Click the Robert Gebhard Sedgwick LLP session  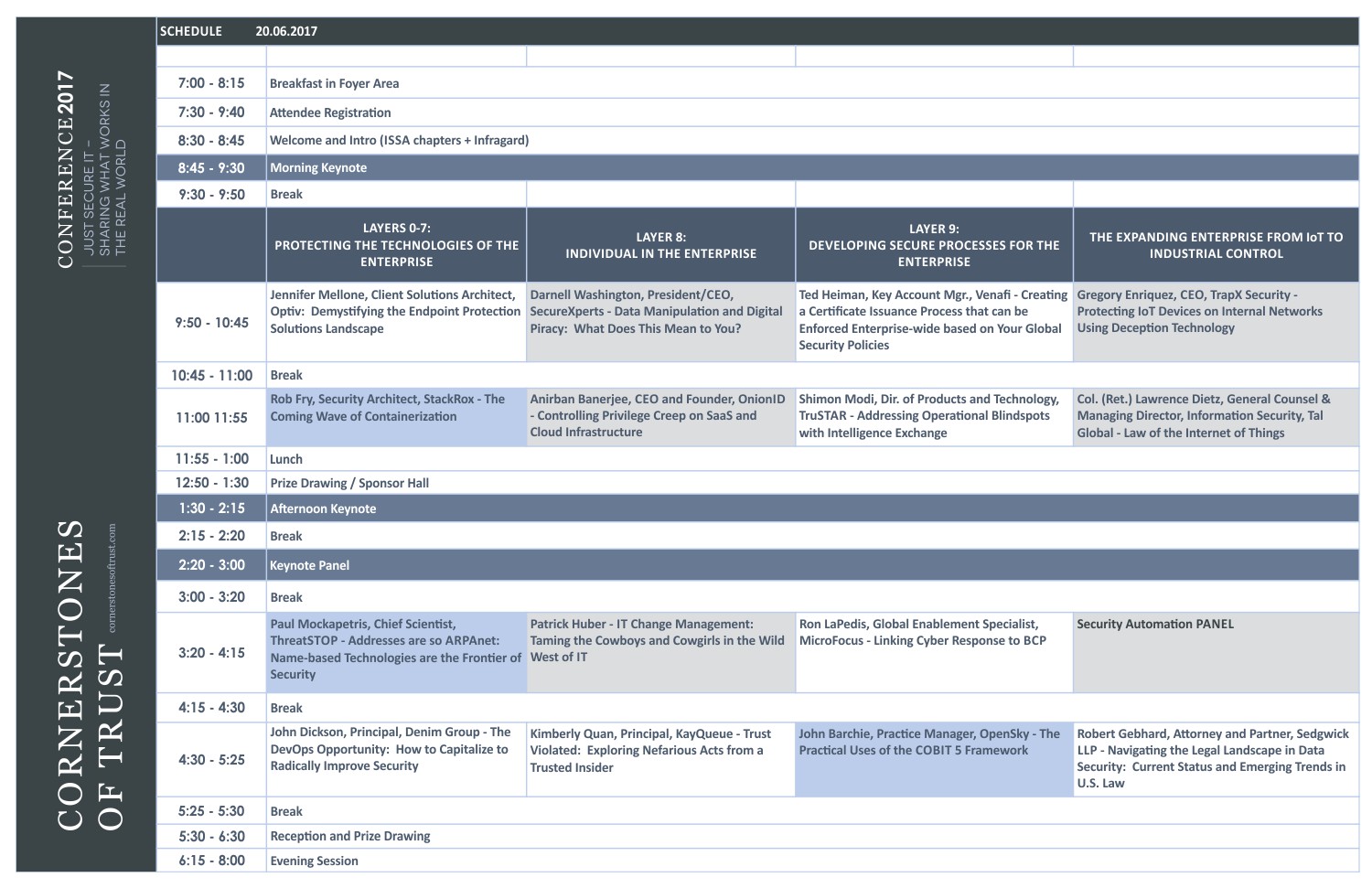[x=1217, y=759]
